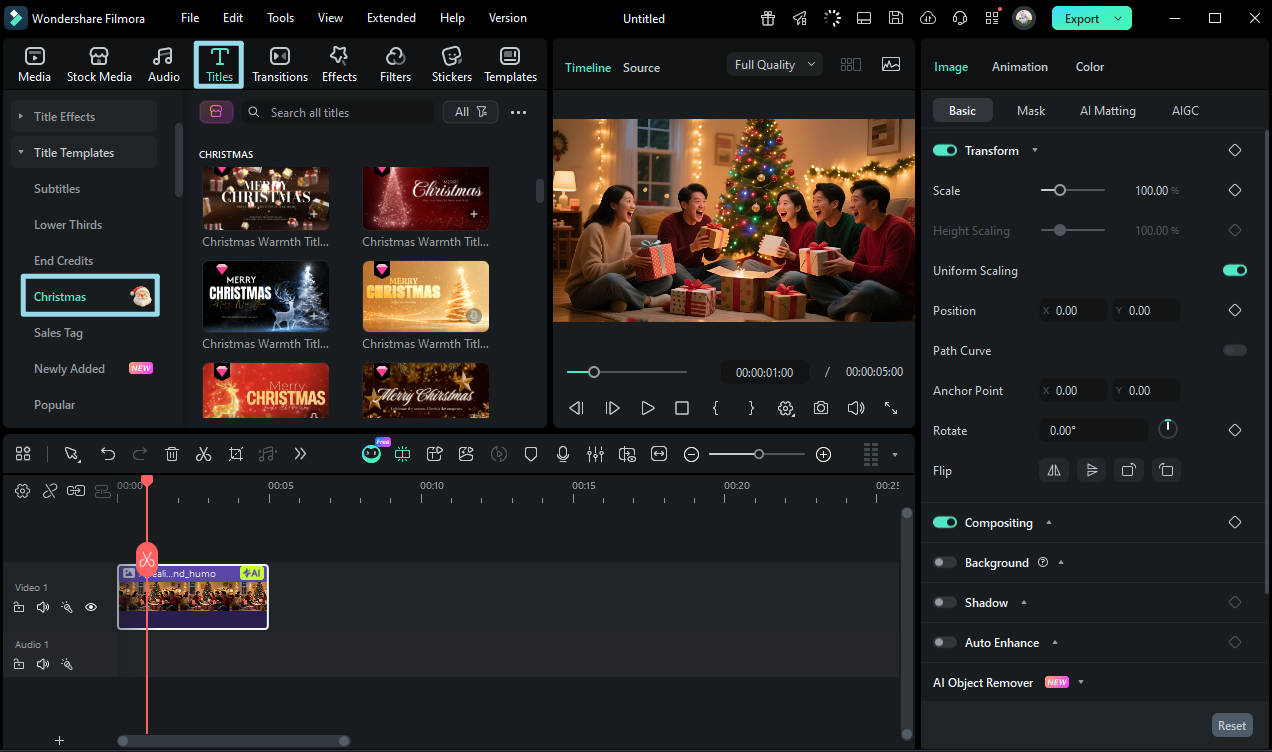Switch to the Color tab

(1090, 67)
